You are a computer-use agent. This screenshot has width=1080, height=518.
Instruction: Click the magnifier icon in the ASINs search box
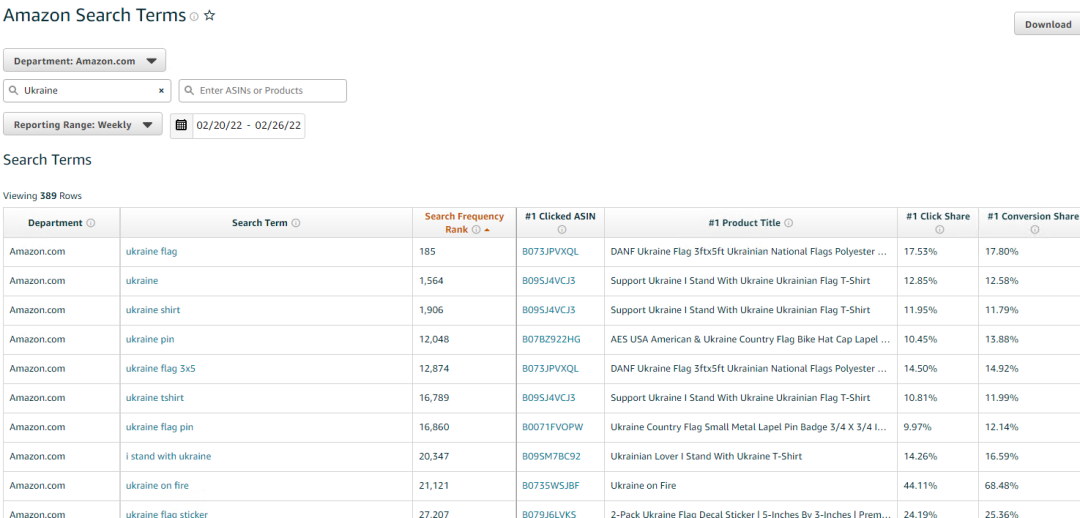click(x=189, y=90)
